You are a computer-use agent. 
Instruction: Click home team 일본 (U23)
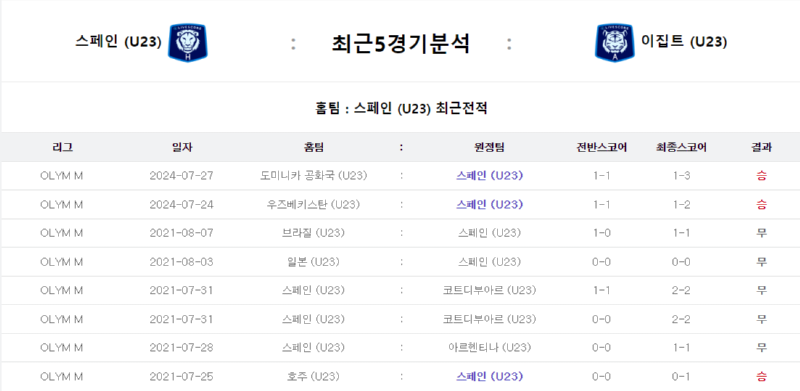313,262
